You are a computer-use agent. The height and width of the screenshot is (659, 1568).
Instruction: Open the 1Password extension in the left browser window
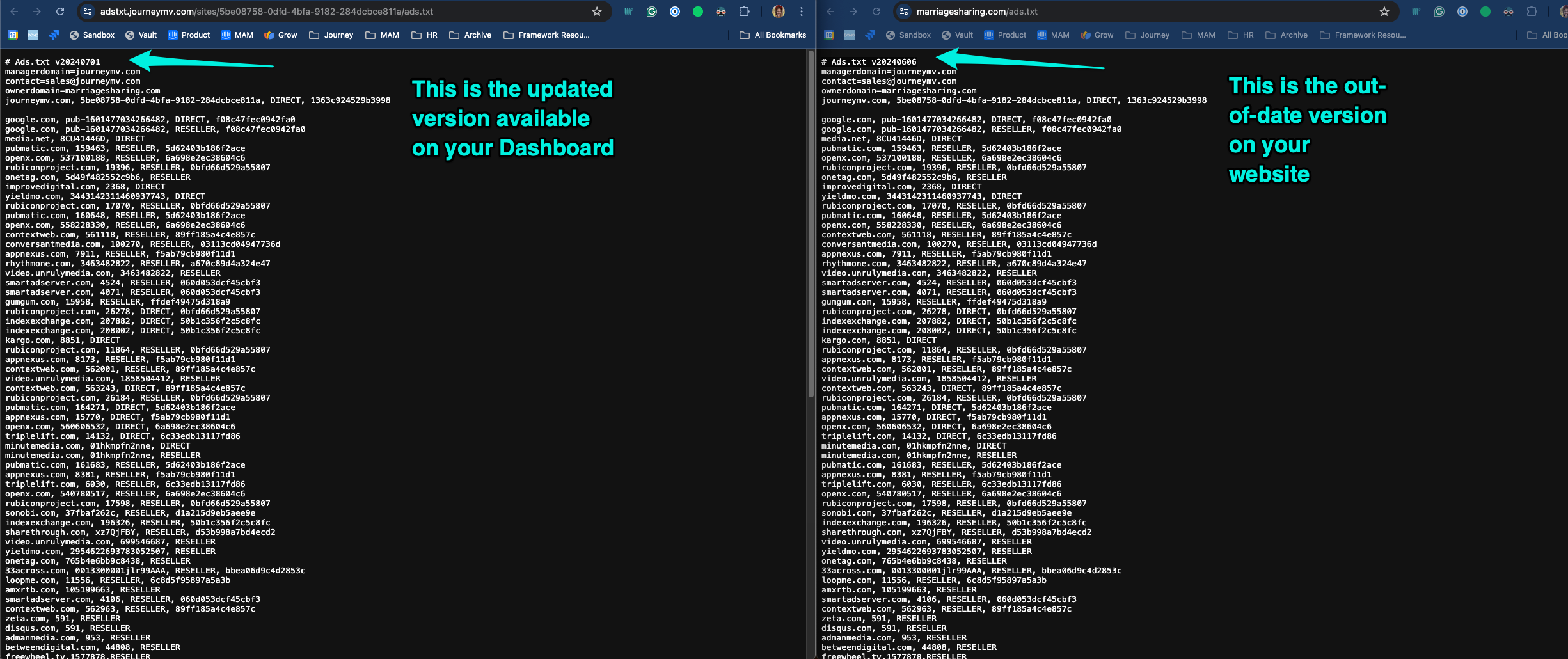[x=674, y=12]
